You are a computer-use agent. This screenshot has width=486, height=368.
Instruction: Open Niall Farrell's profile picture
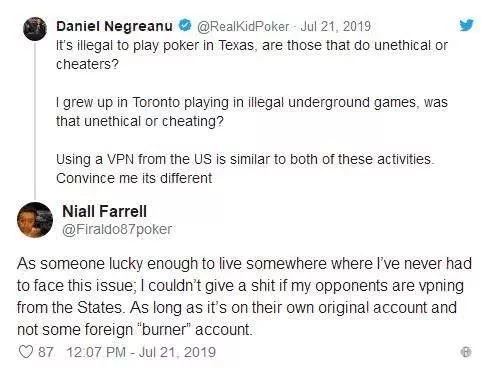tap(35, 220)
